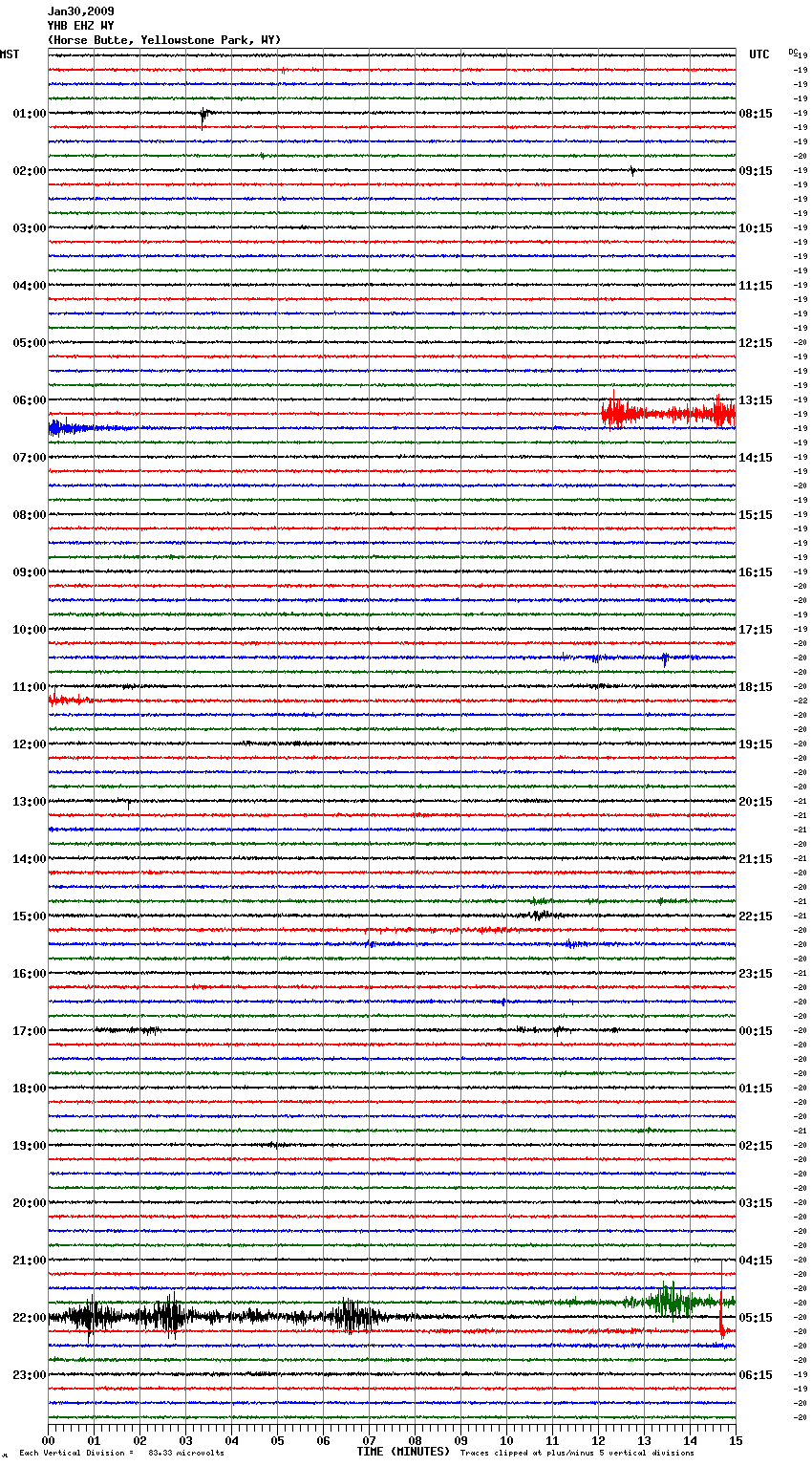Click the 21:00 MST time label
This screenshot has height=1466, width=812.
coord(30,1261)
